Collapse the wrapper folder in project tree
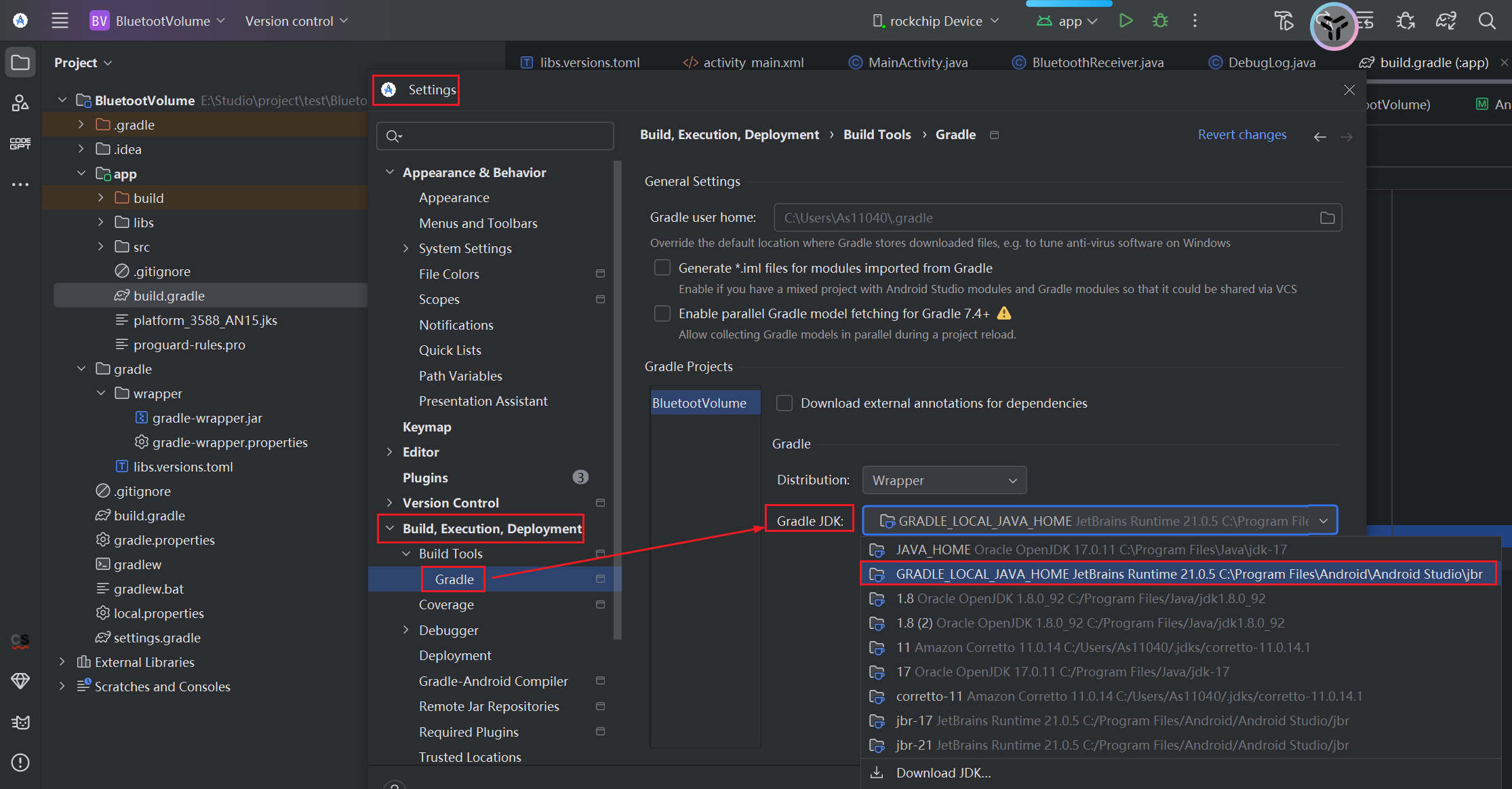Viewport: 1512px width, 789px height. [101, 393]
